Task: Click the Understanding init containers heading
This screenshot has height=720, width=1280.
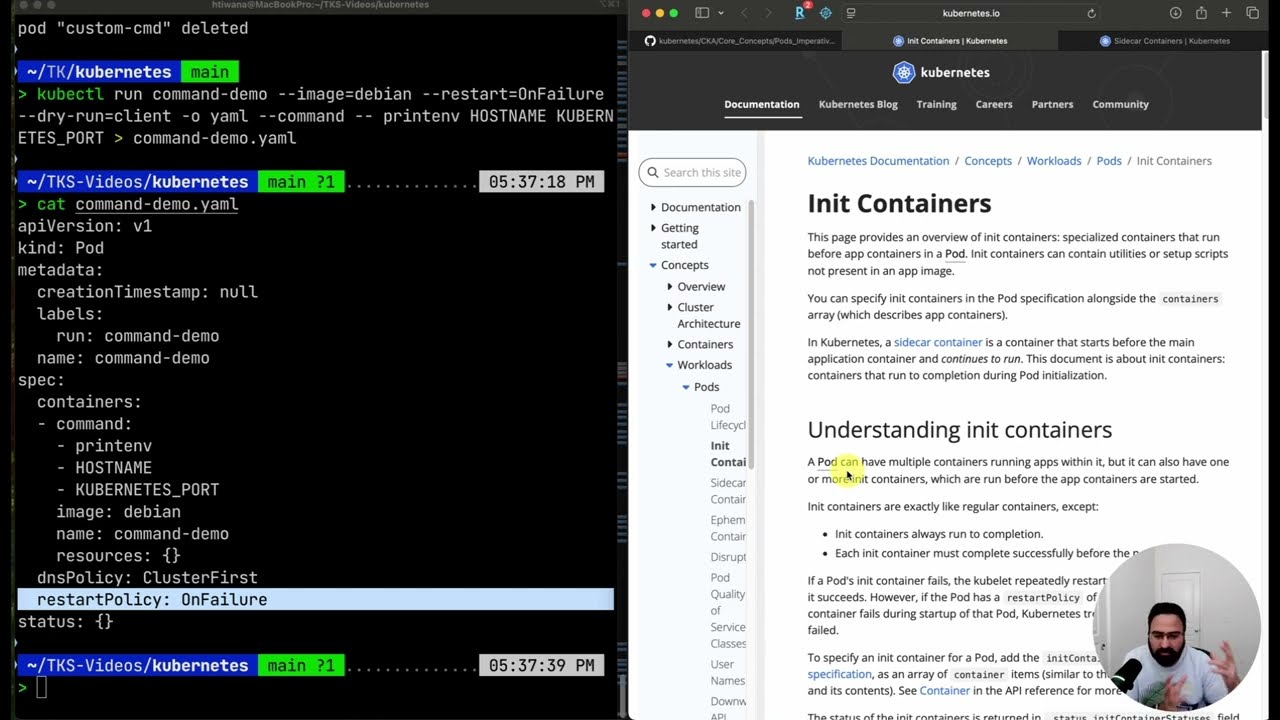Action: point(959,430)
